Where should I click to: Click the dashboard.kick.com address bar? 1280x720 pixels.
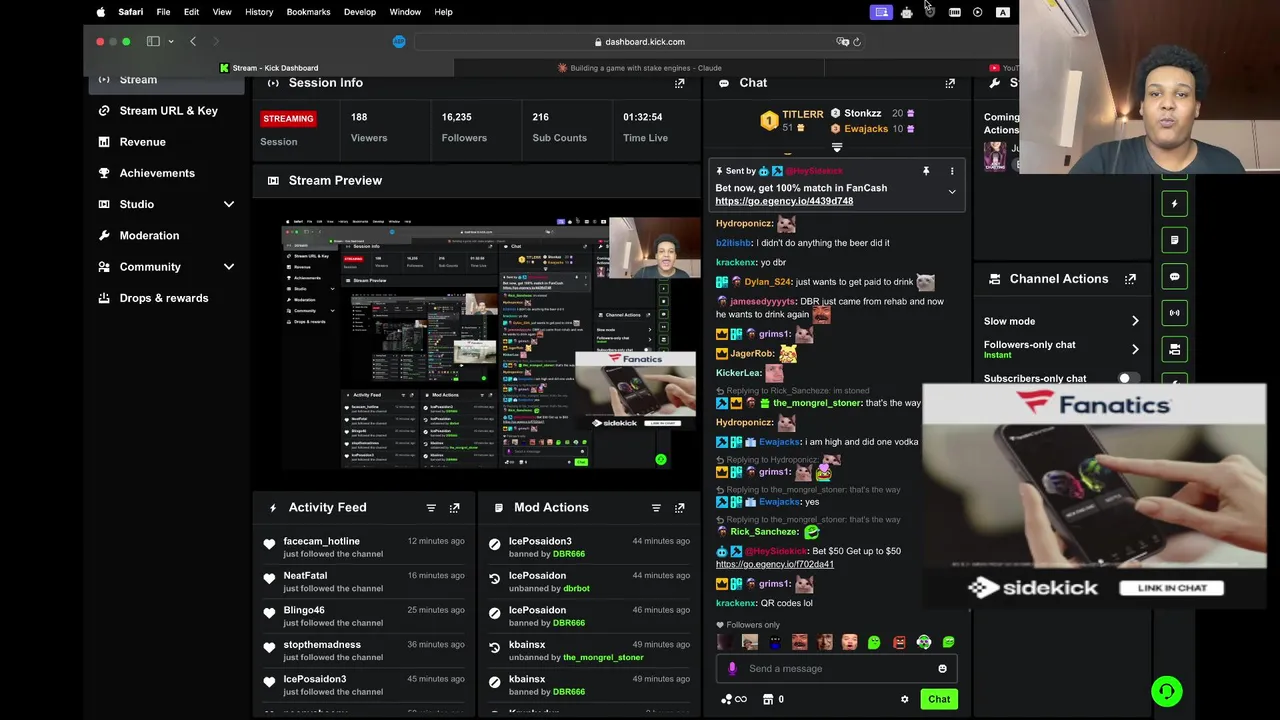[x=639, y=42]
